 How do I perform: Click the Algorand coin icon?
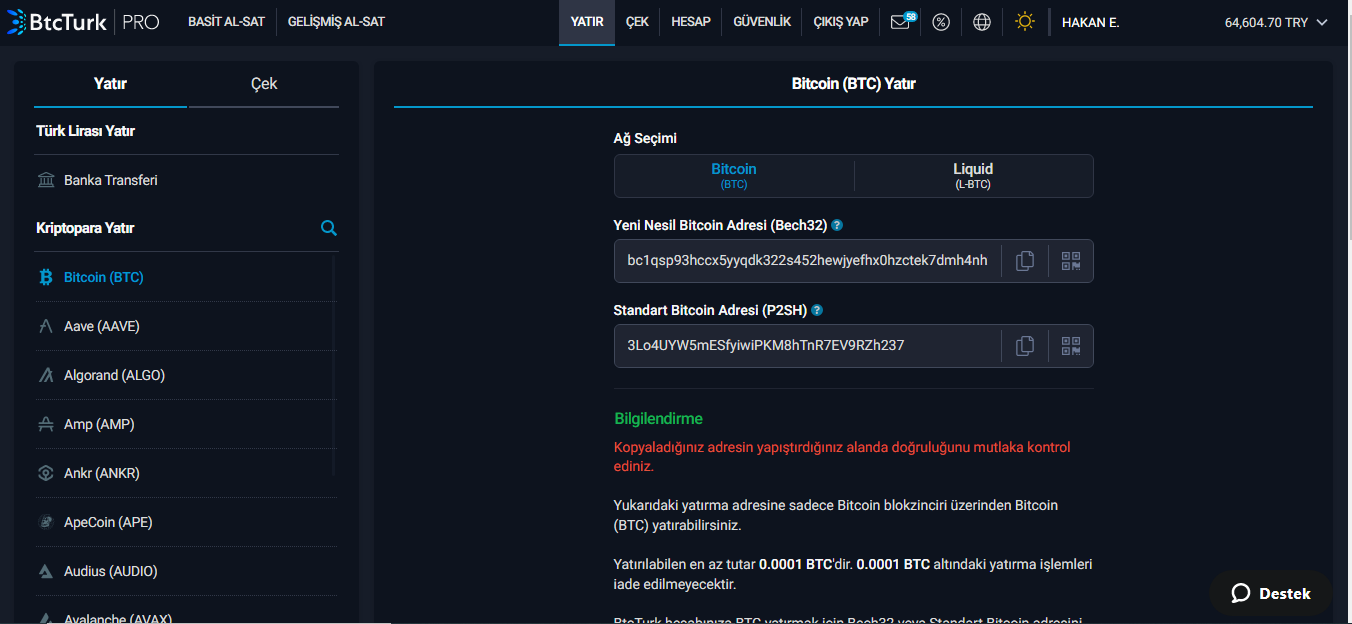46,375
